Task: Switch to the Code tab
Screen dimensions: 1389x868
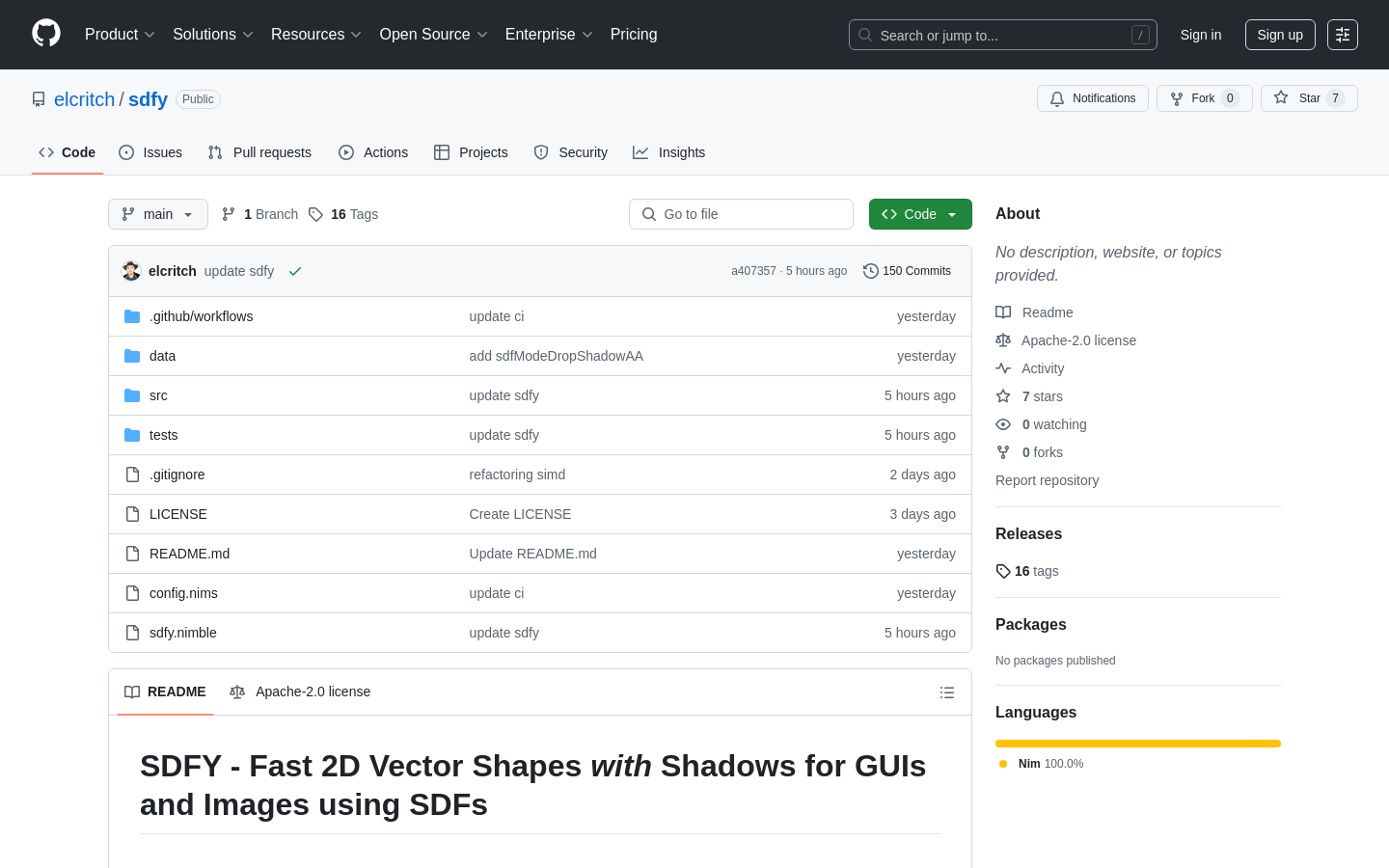Action: click(68, 152)
